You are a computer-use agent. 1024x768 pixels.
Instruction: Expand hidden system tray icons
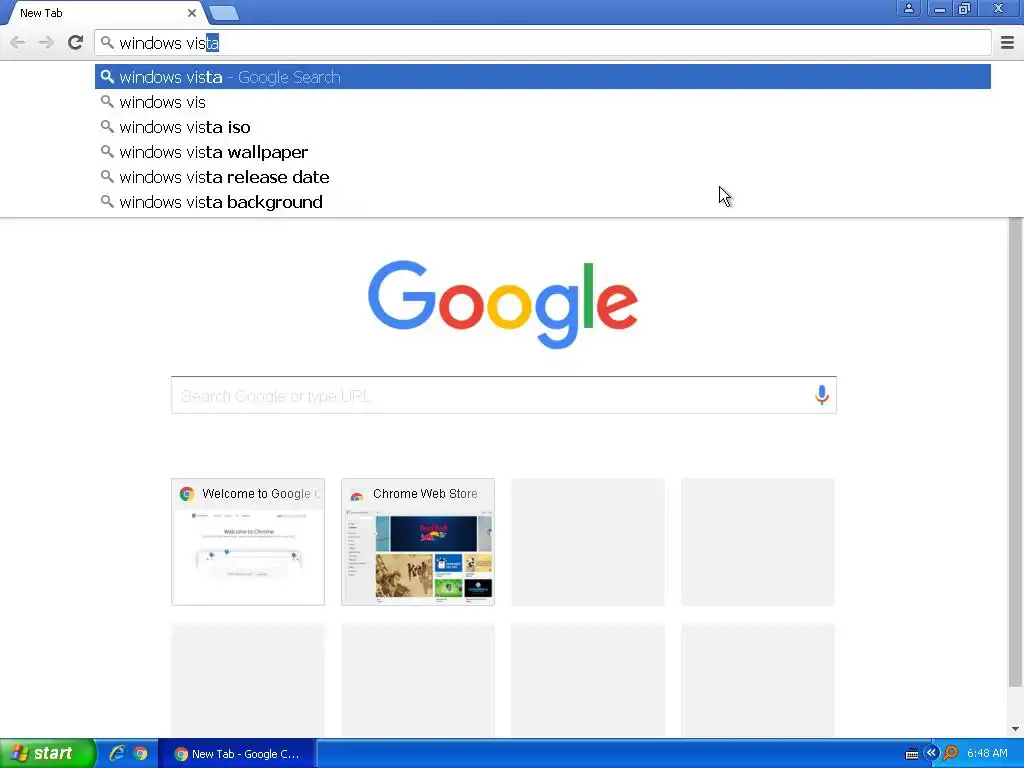pyautogui.click(x=931, y=753)
